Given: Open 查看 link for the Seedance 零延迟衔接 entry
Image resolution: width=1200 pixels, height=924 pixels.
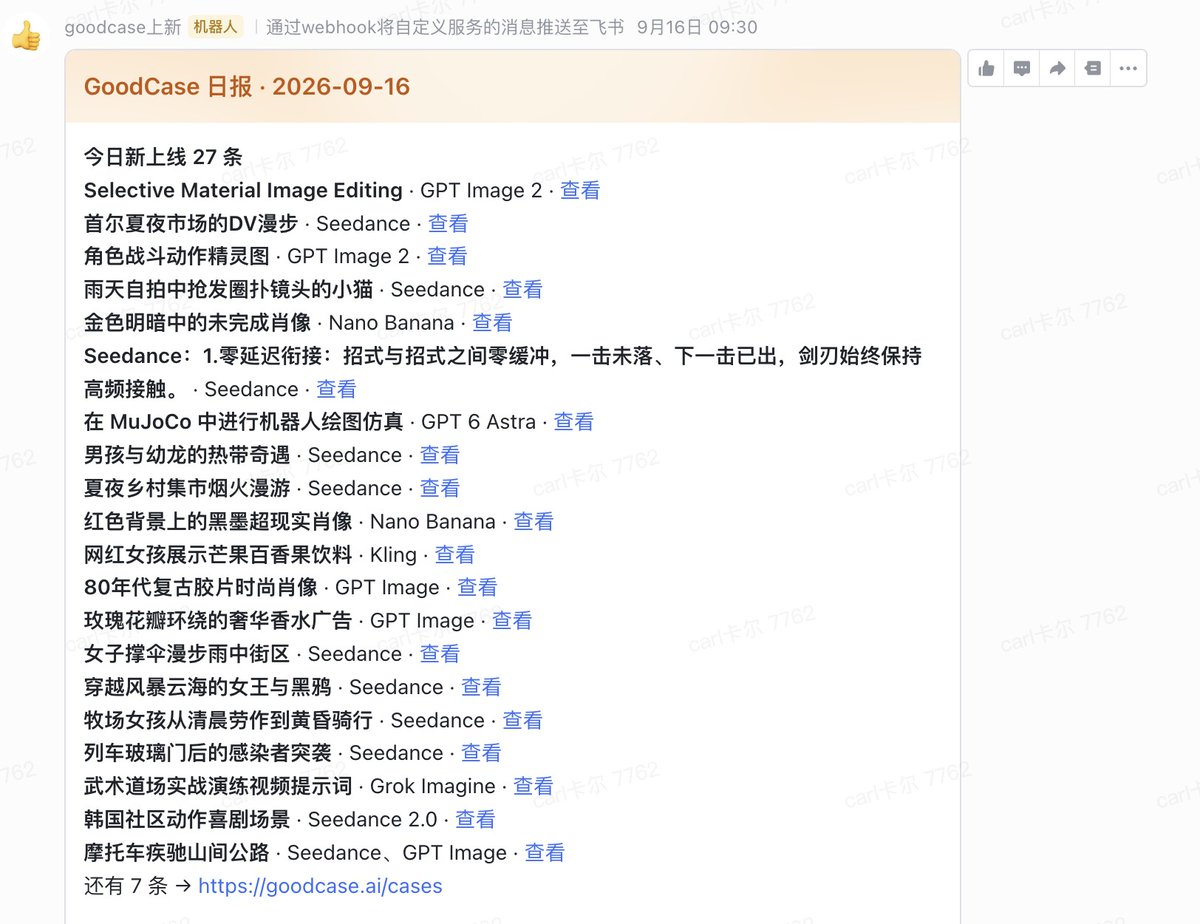Looking at the screenshot, I should click(336, 389).
